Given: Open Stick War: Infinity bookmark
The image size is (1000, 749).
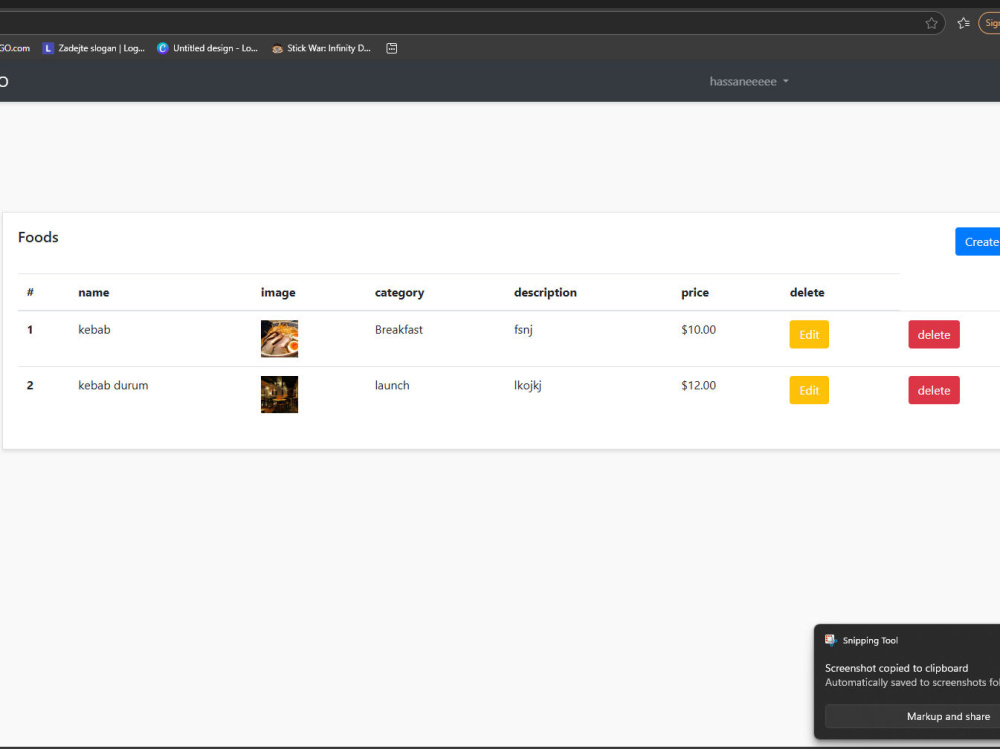Looking at the screenshot, I should (x=321, y=48).
